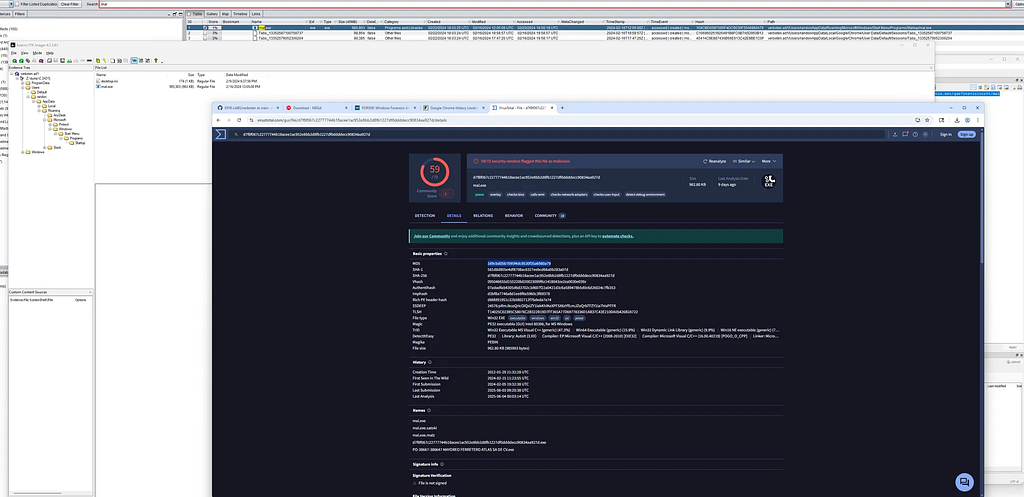
Task: Click the red Search input field
Action: click(x=552, y=4)
